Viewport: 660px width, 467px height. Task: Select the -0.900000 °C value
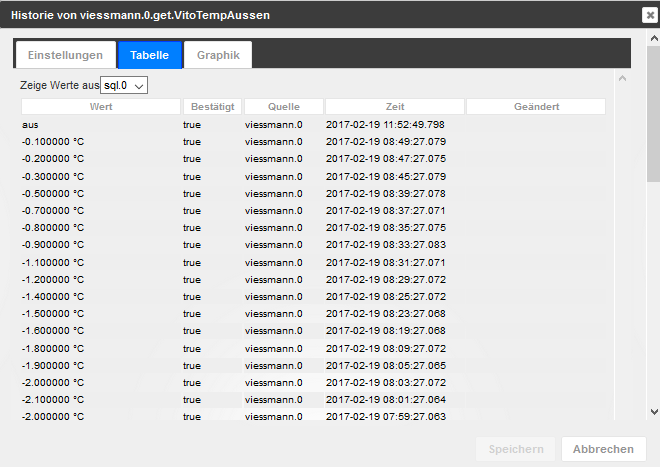click(x=53, y=245)
